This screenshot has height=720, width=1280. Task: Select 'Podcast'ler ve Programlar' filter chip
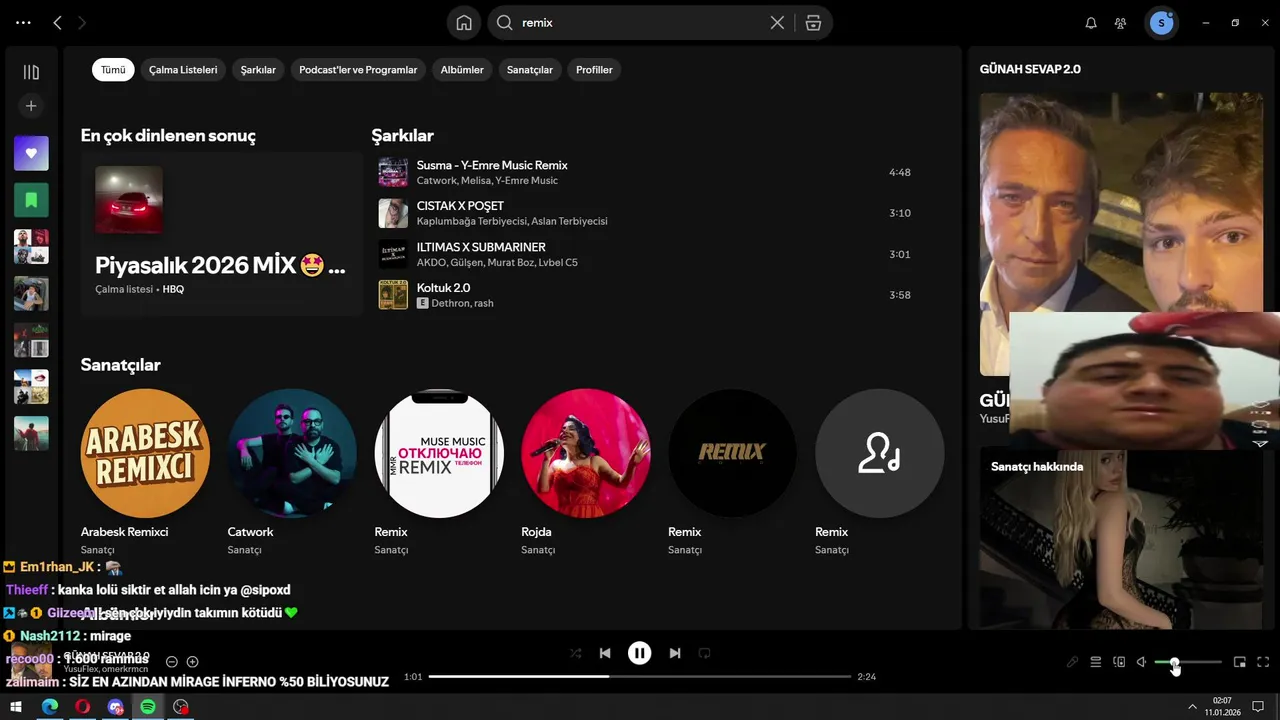tap(358, 70)
